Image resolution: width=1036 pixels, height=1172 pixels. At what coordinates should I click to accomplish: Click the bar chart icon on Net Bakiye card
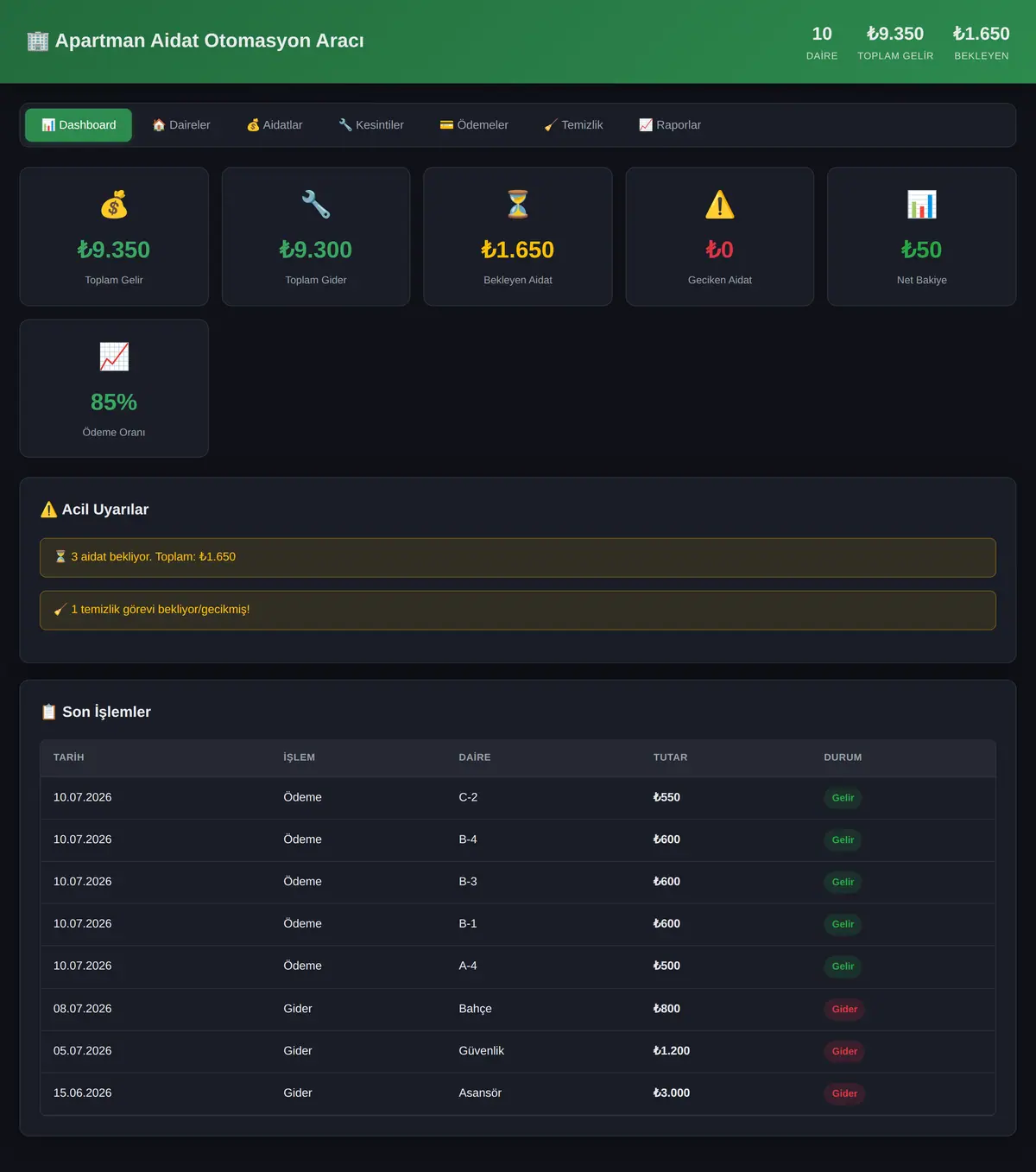922,205
